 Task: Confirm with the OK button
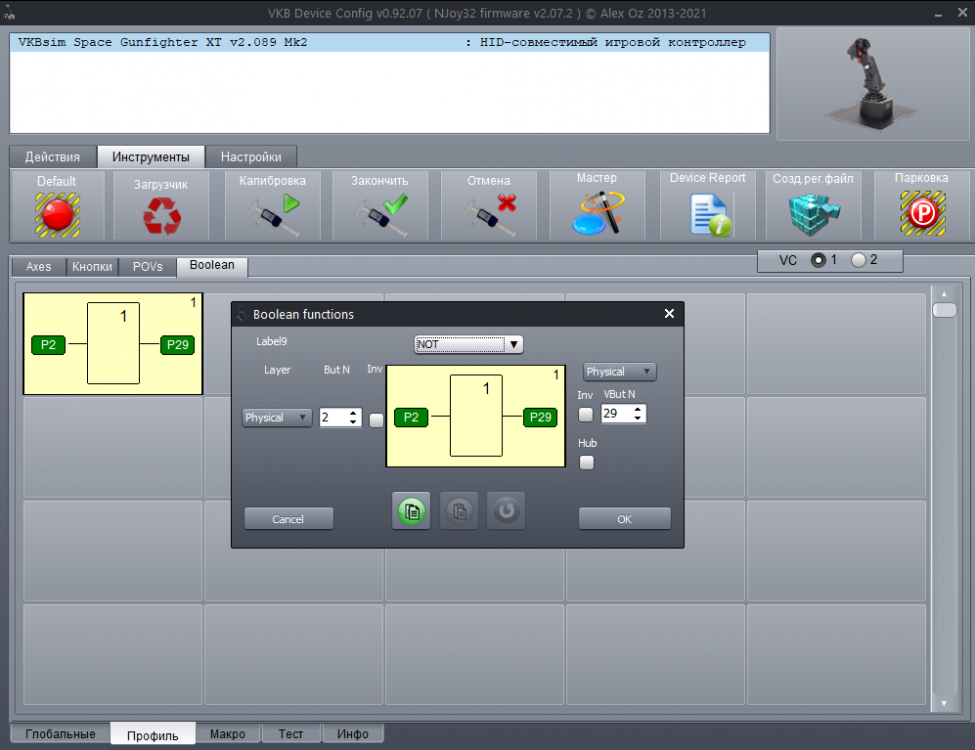[x=624, y=519]
